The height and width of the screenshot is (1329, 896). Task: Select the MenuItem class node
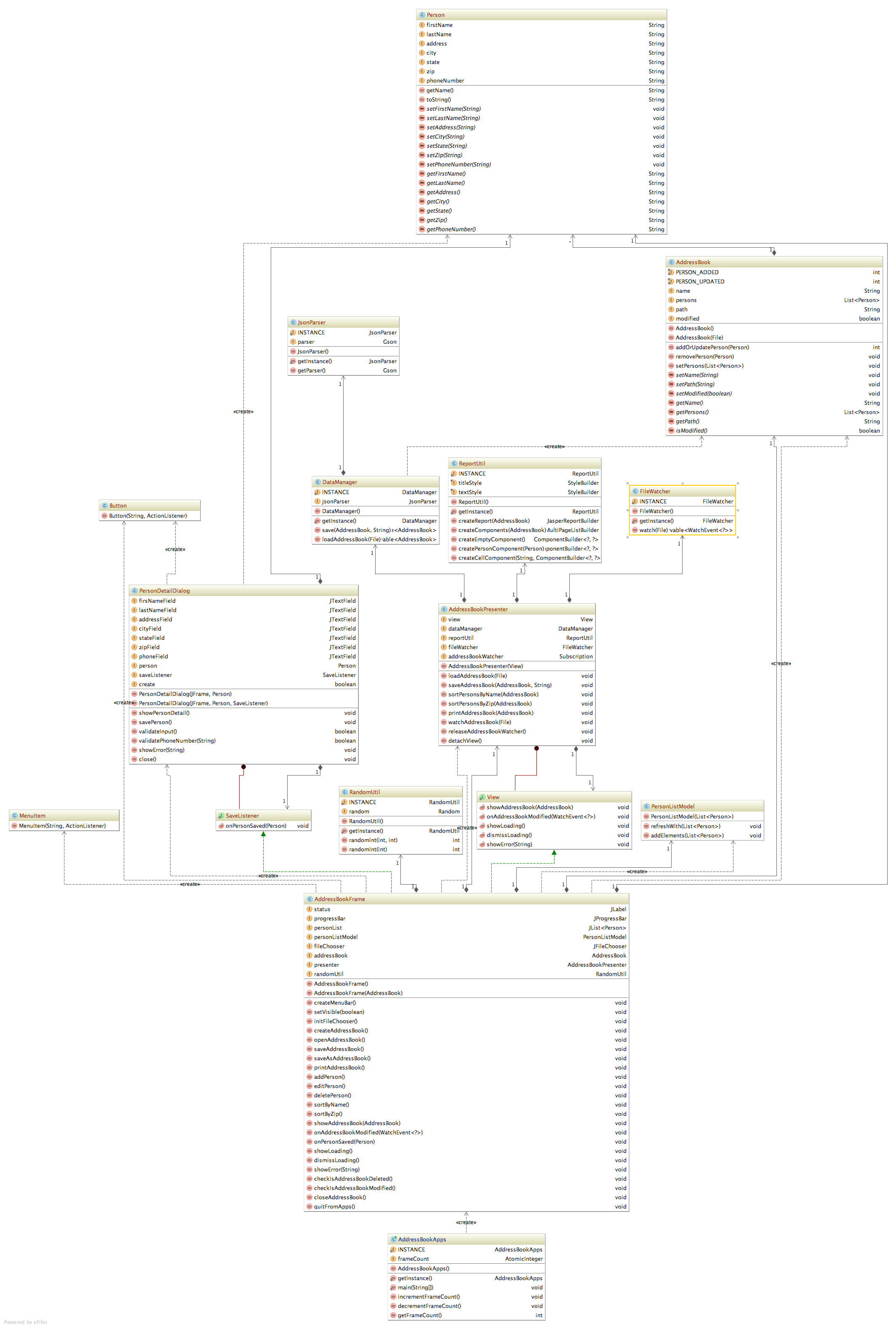pos(32,816)
